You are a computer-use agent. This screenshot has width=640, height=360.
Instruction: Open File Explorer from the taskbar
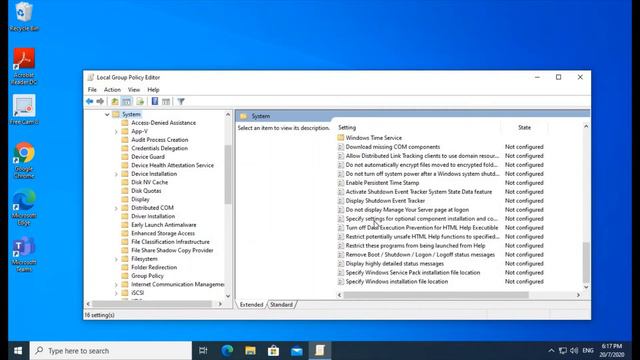(250, 351)
